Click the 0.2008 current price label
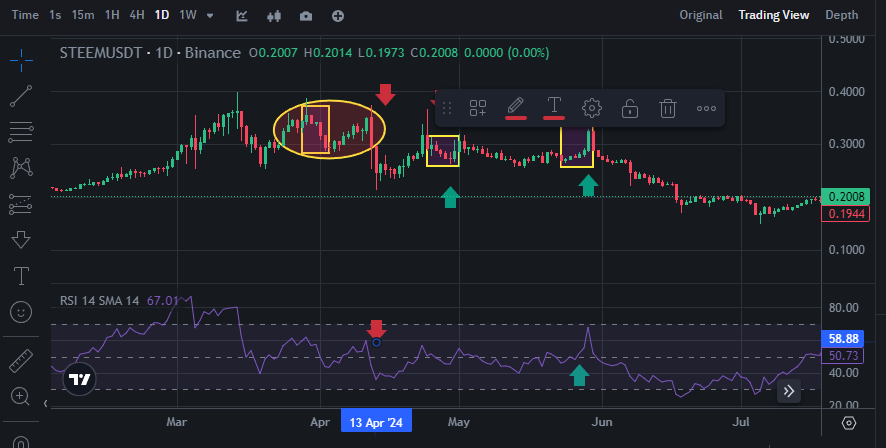The height and width of the screenshot is (448, 886). (x=845, y=197)
